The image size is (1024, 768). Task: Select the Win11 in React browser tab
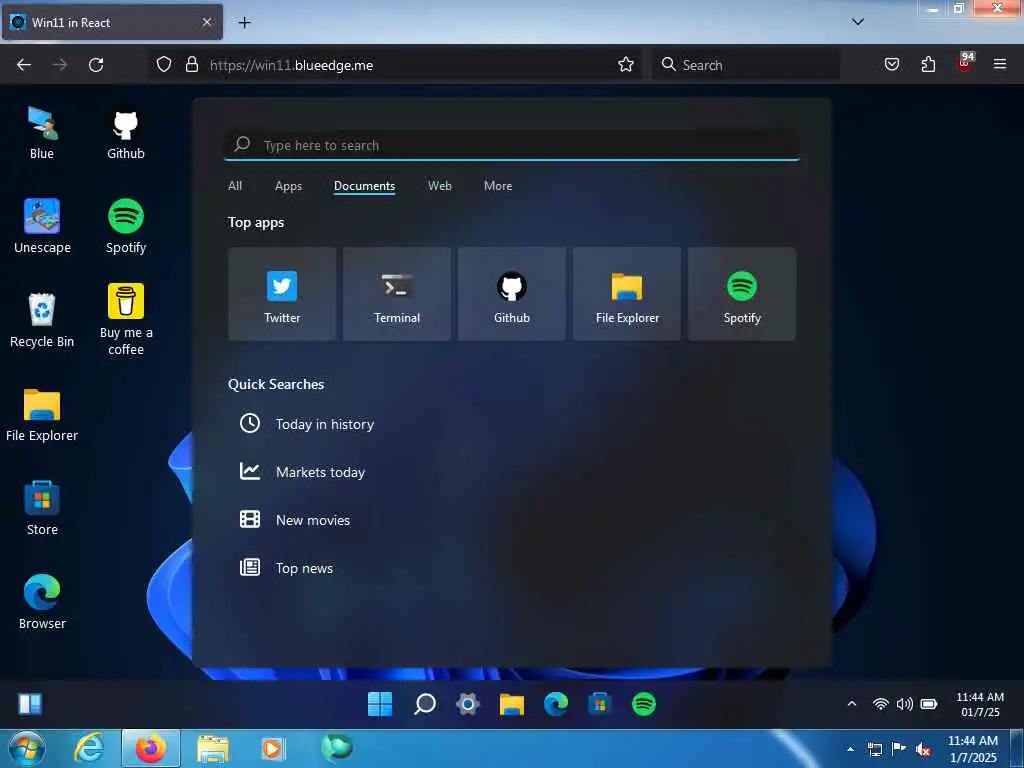112,22
